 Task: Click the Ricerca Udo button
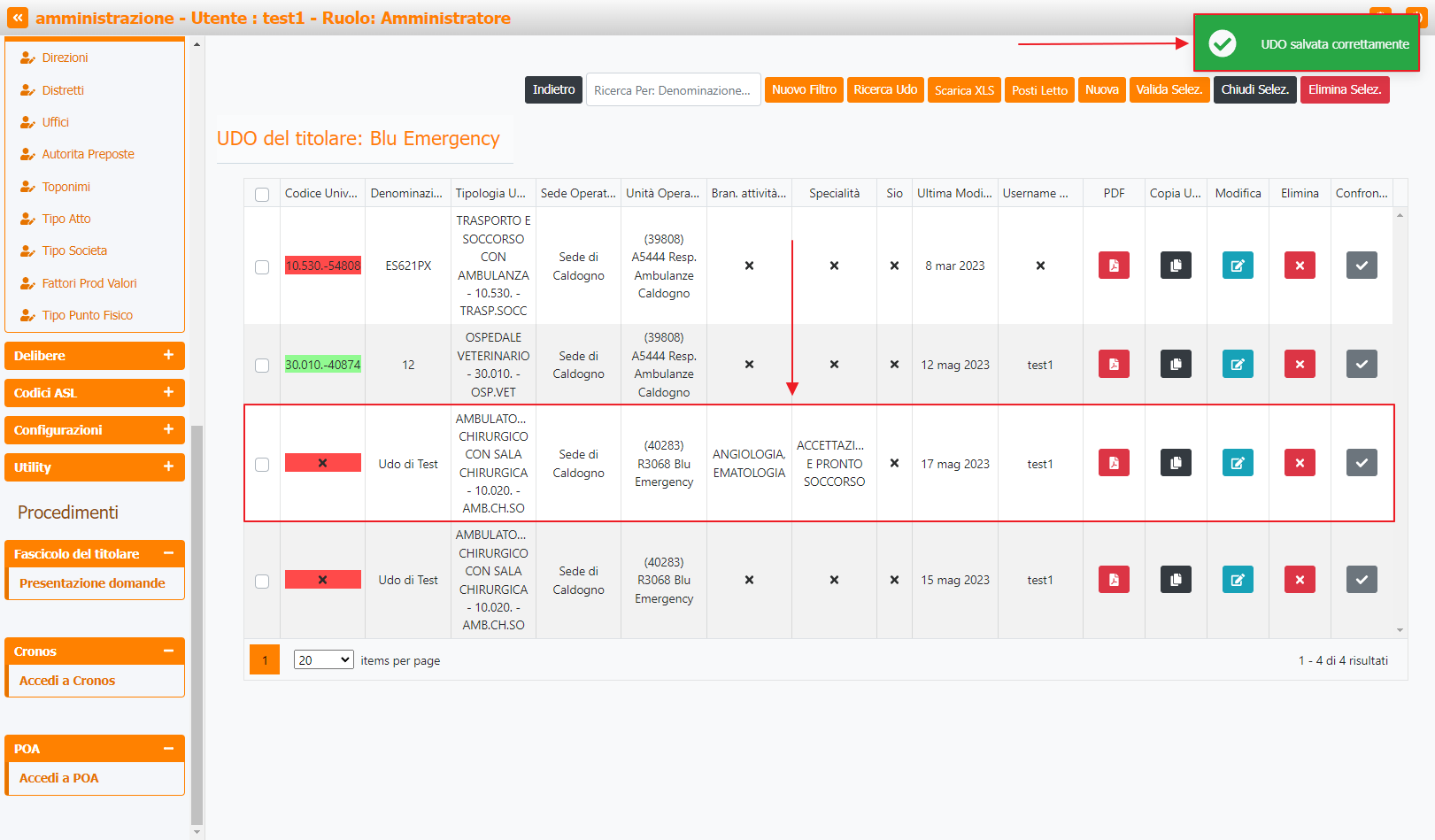[885, 89]
